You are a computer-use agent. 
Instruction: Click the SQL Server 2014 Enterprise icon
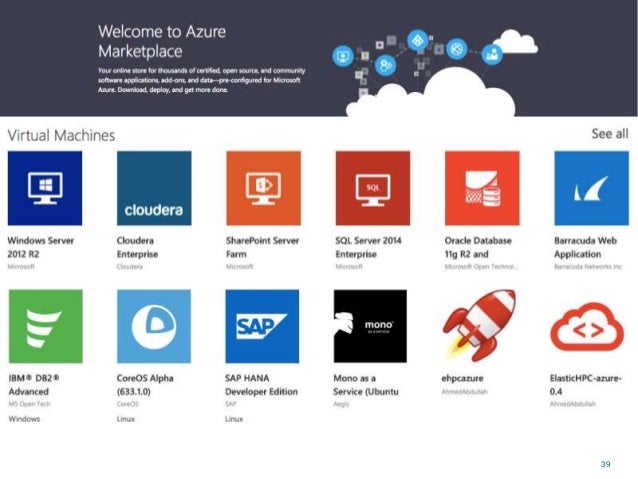click(x=373, y=188)
